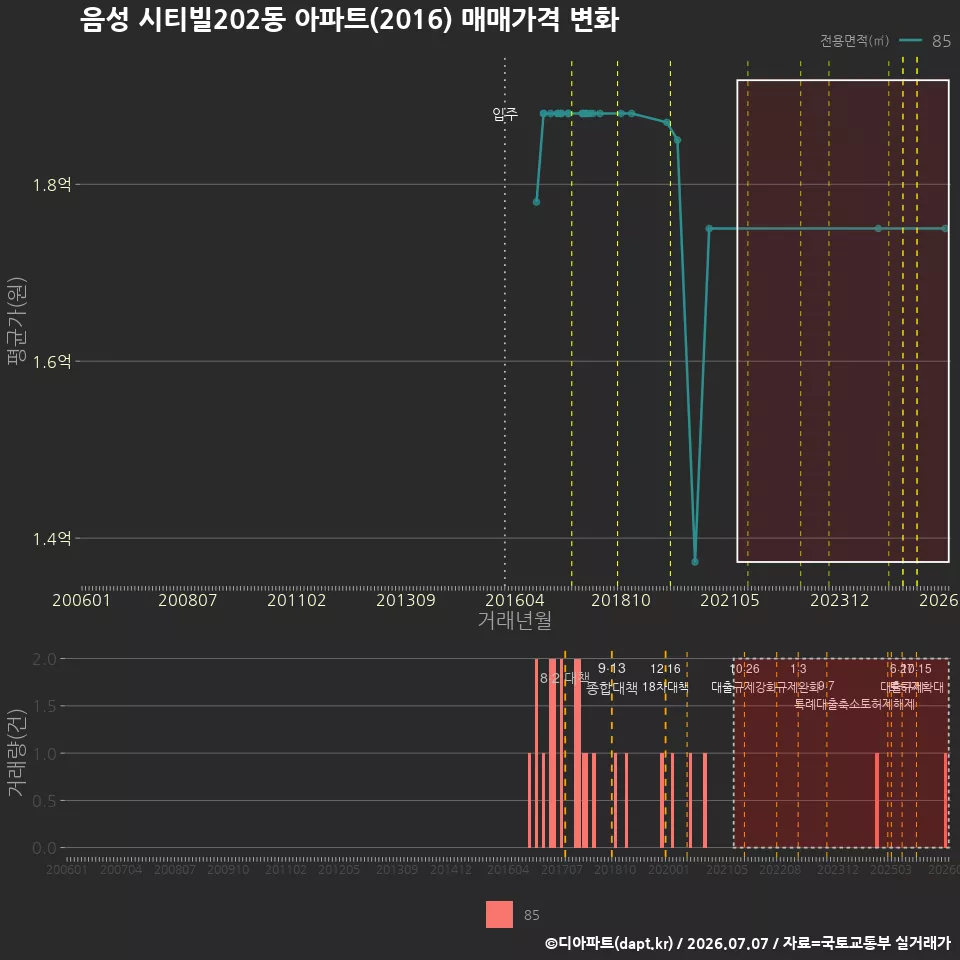Click the lowest data point near 1.4억

pos(694,561)
